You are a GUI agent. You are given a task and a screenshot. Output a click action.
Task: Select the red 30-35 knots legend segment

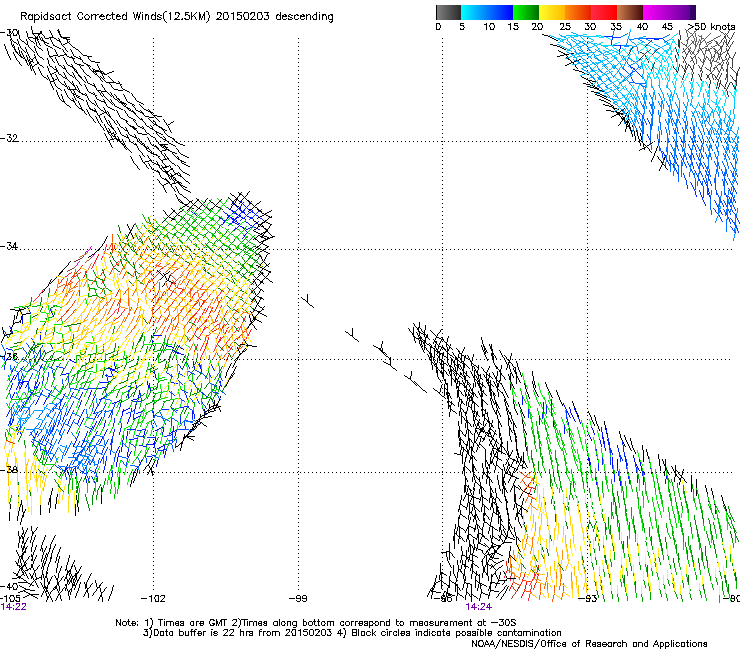604,12
